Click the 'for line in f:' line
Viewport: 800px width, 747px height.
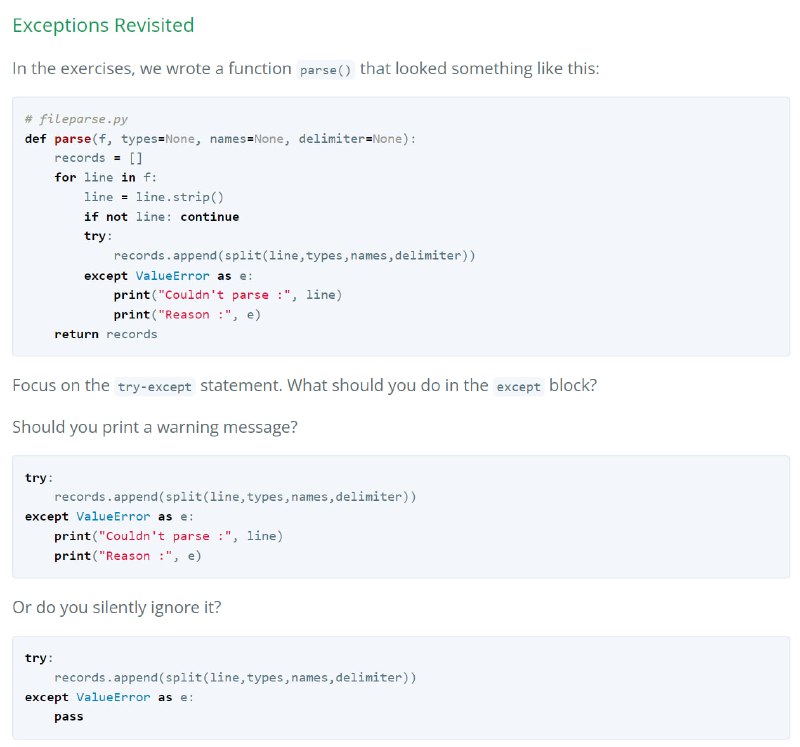point(106,178)
